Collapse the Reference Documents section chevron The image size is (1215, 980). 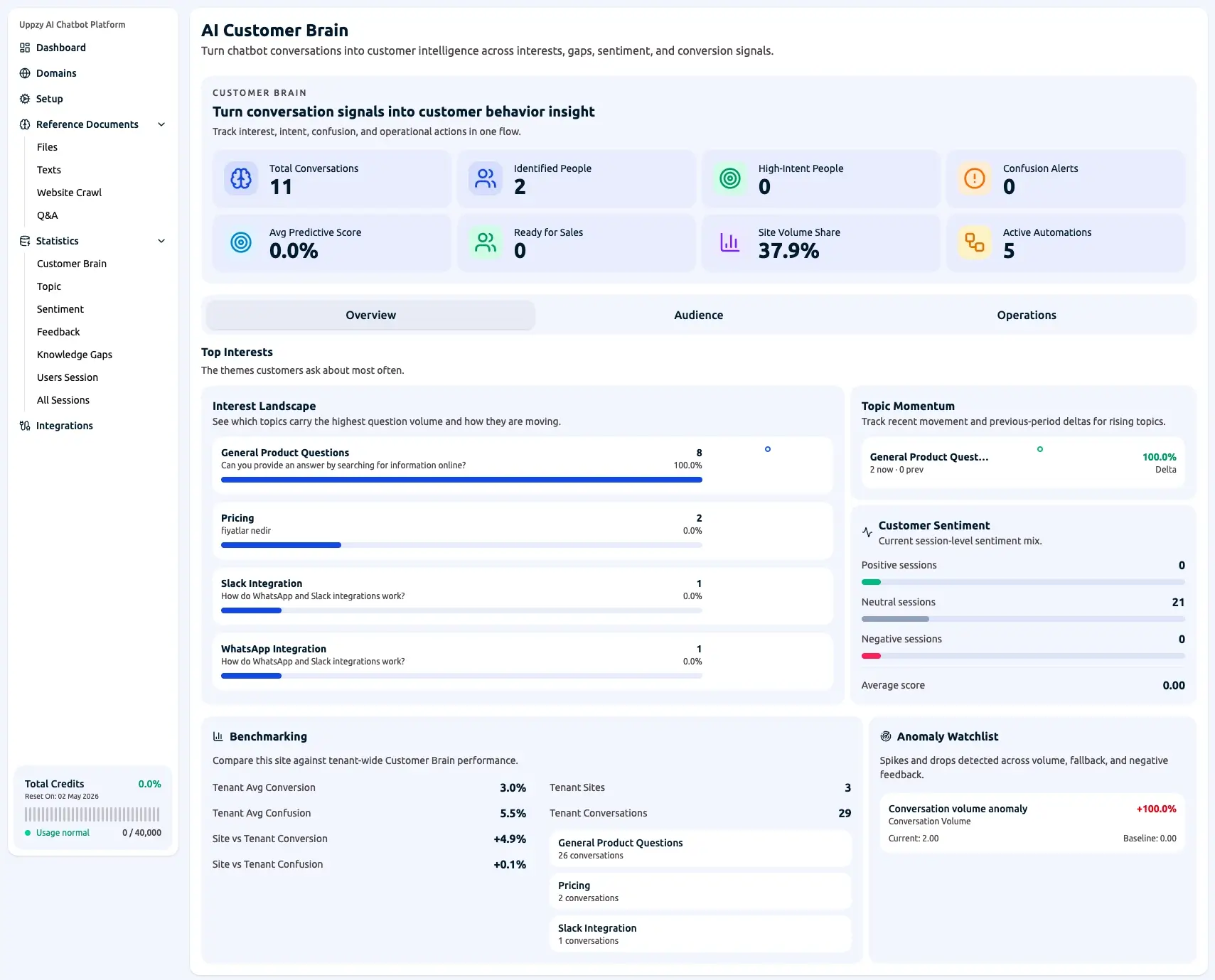coord(161,124)
